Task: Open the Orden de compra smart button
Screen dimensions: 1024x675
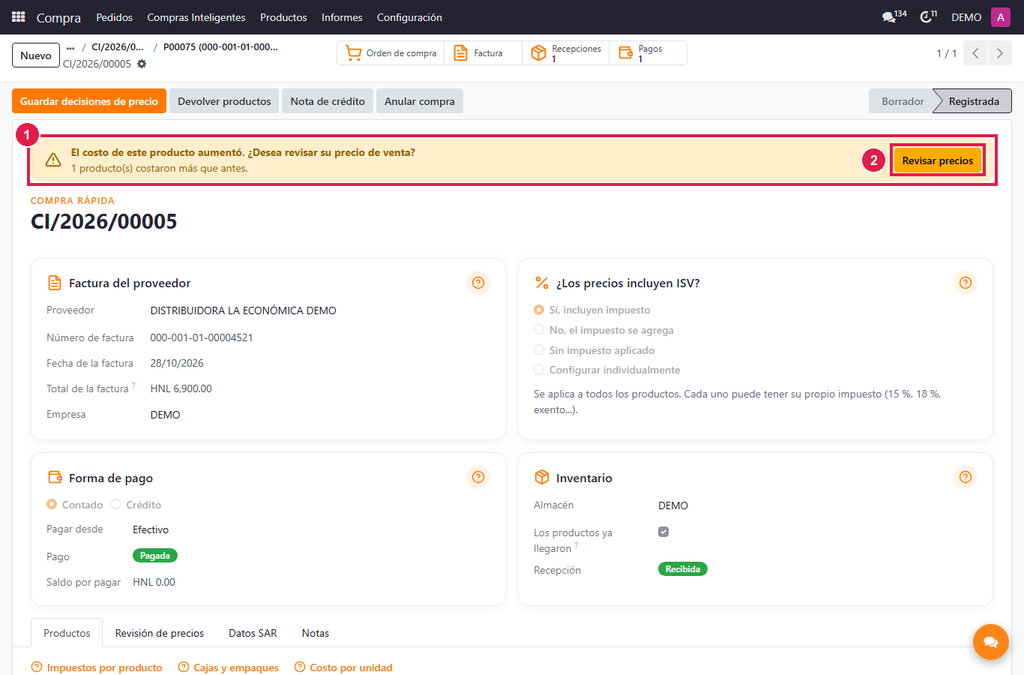Action: tap(391, 53)
